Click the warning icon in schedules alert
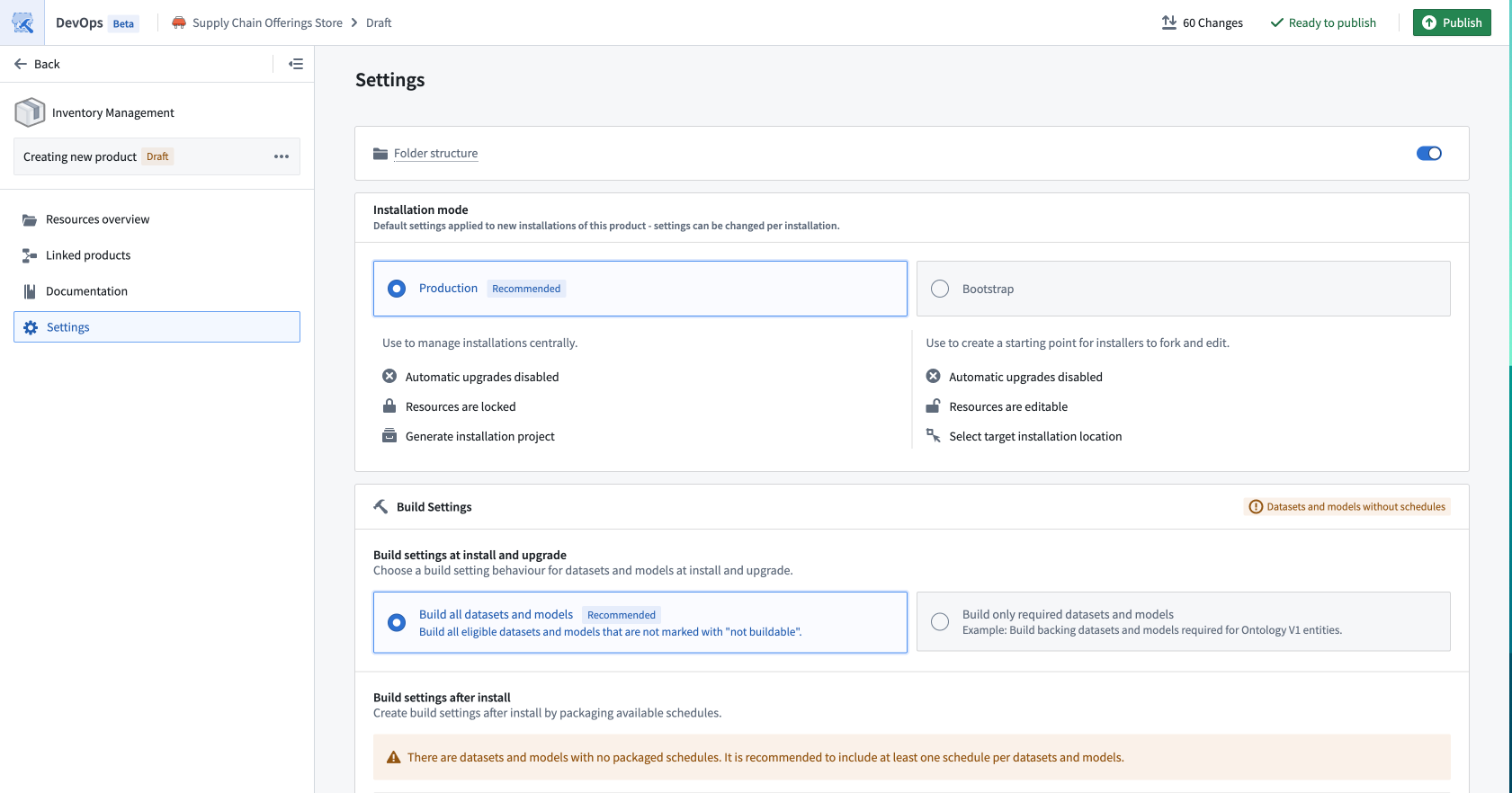Viewport: 1512px width, 793px height. tap(393, 758)
